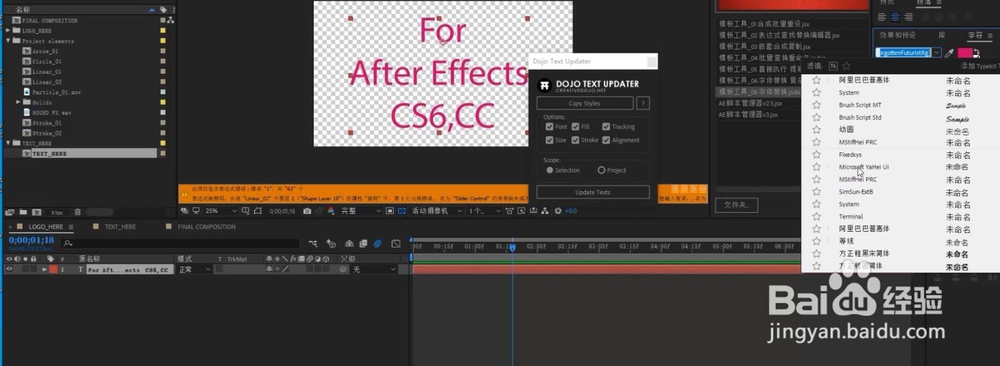1000x366 pixels.
Task: Open the LOGO_HERE timeline tab panel menu
Action: (71, 227)
